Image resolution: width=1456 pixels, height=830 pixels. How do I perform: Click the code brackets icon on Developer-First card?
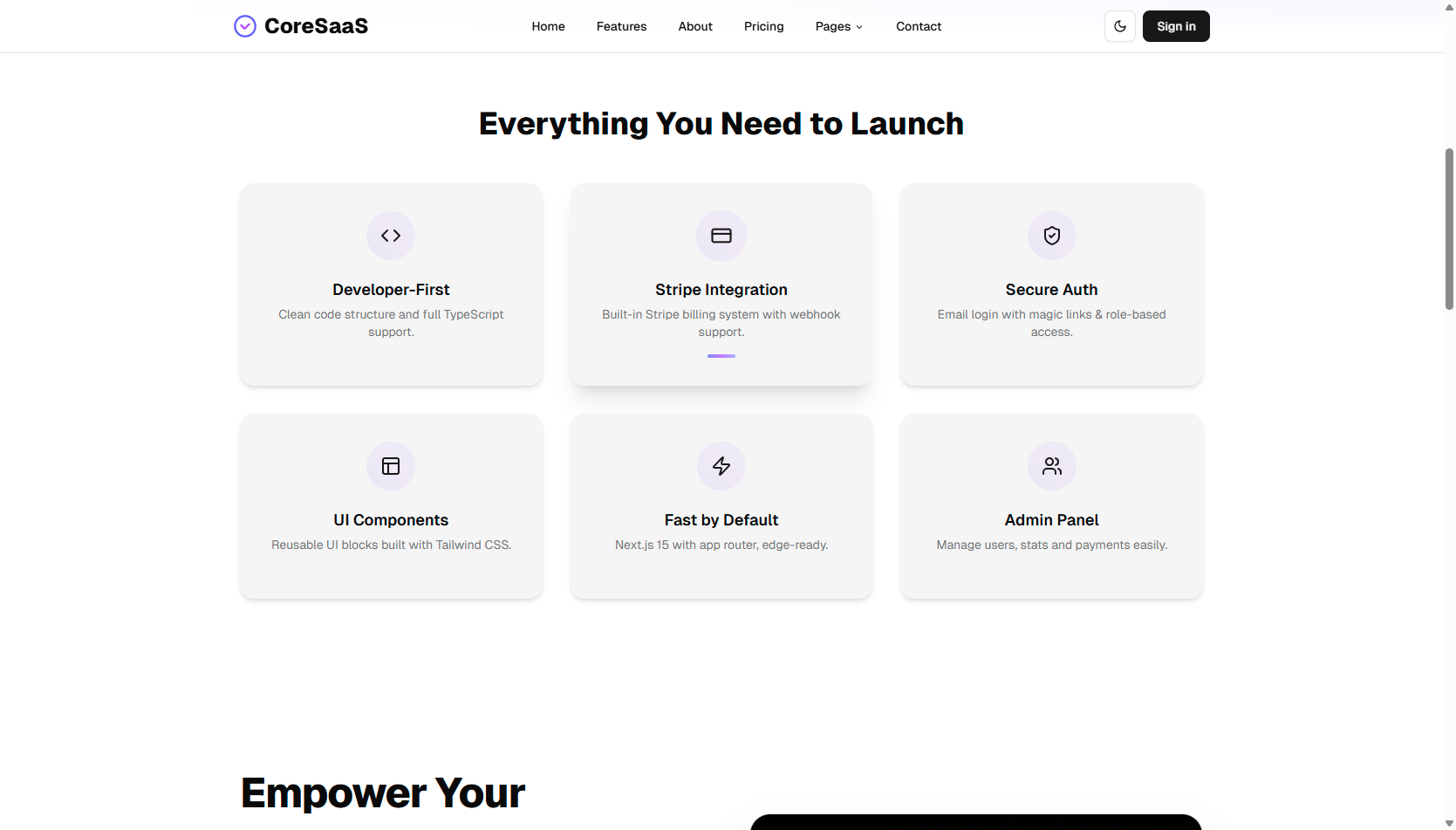click(x=391, y=236)
